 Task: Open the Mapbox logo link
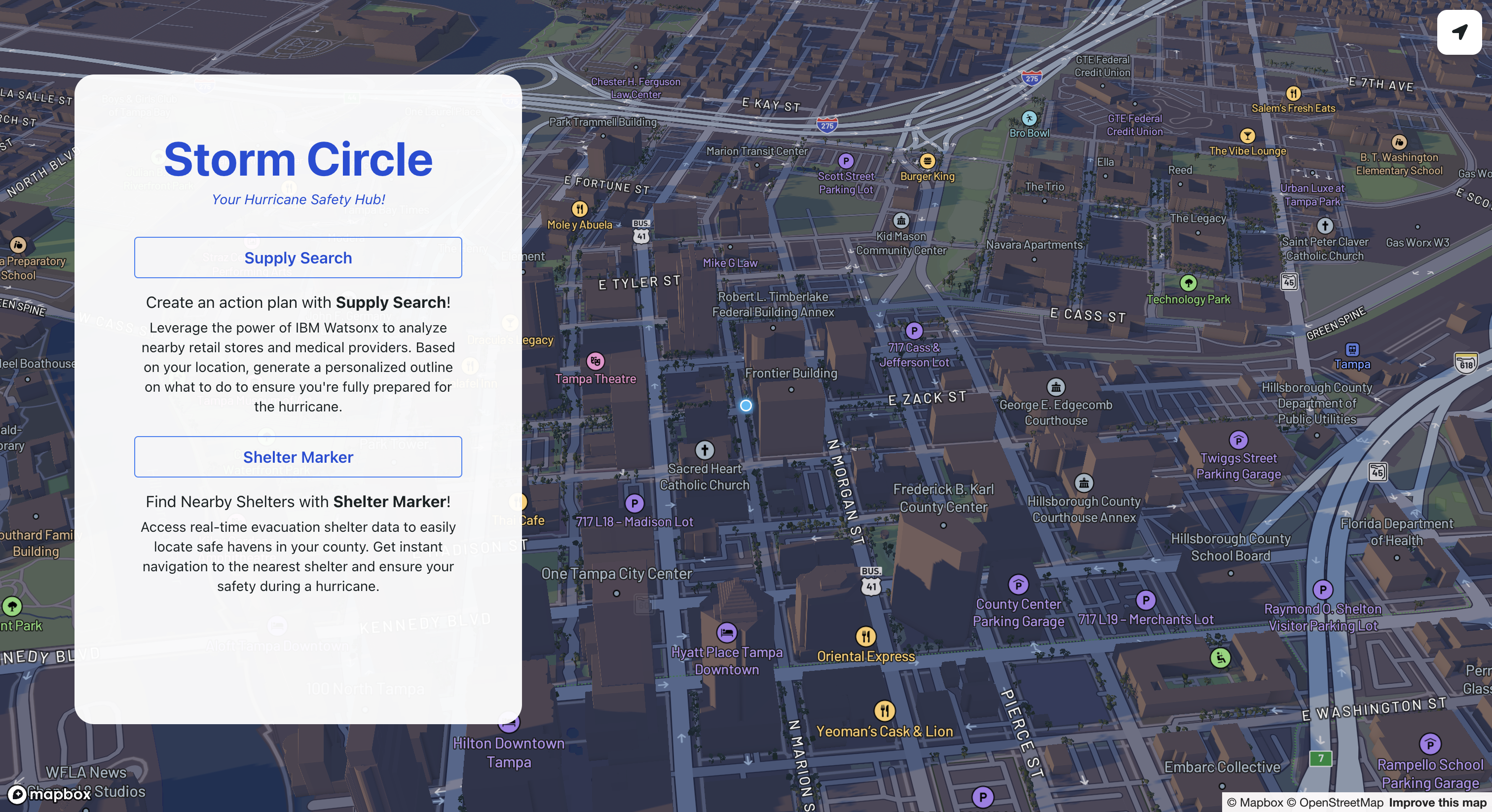50,793
